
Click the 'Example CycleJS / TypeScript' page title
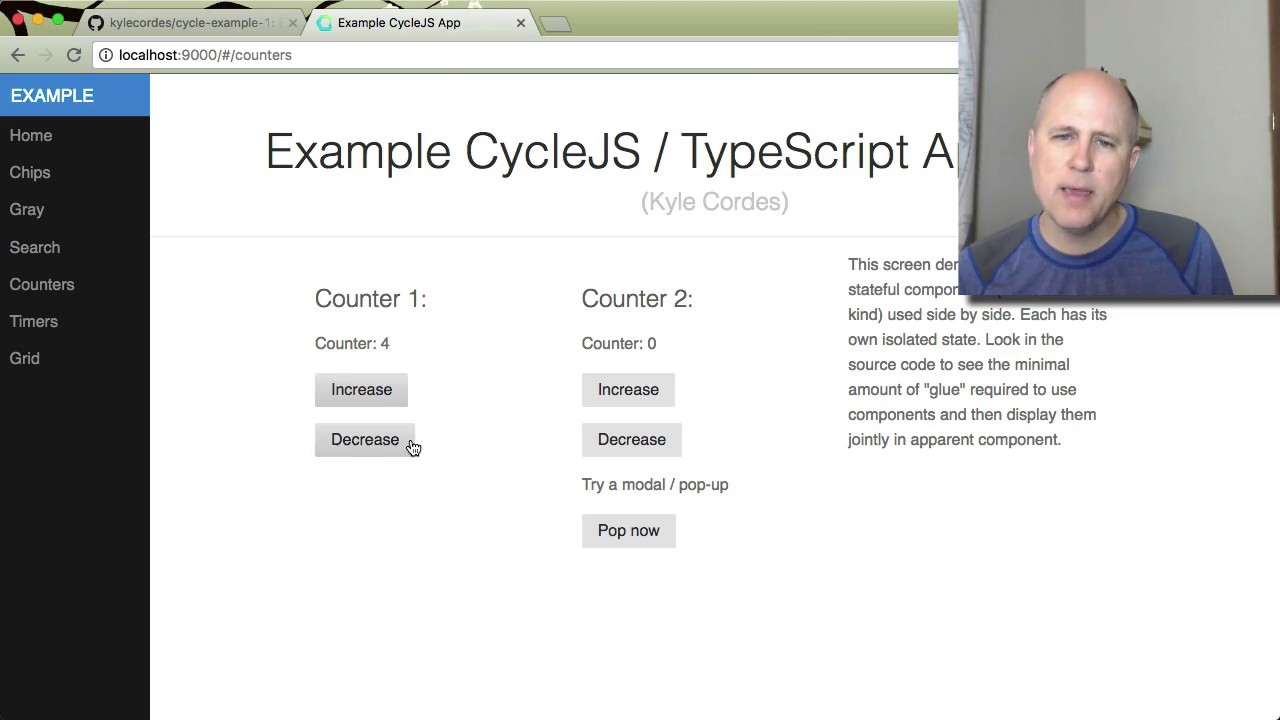tap(611, 152)
